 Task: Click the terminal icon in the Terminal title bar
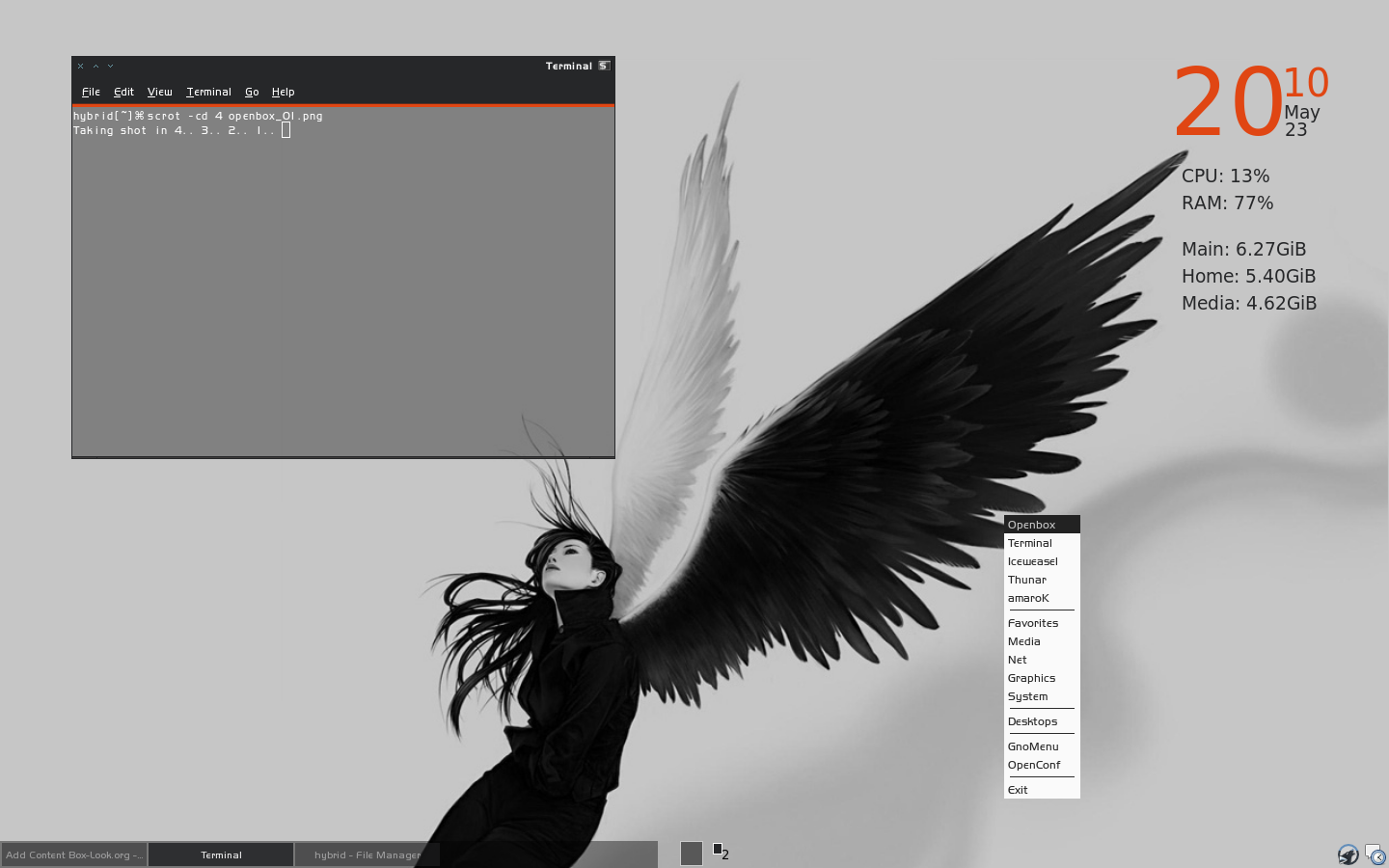tap(604, 66)
